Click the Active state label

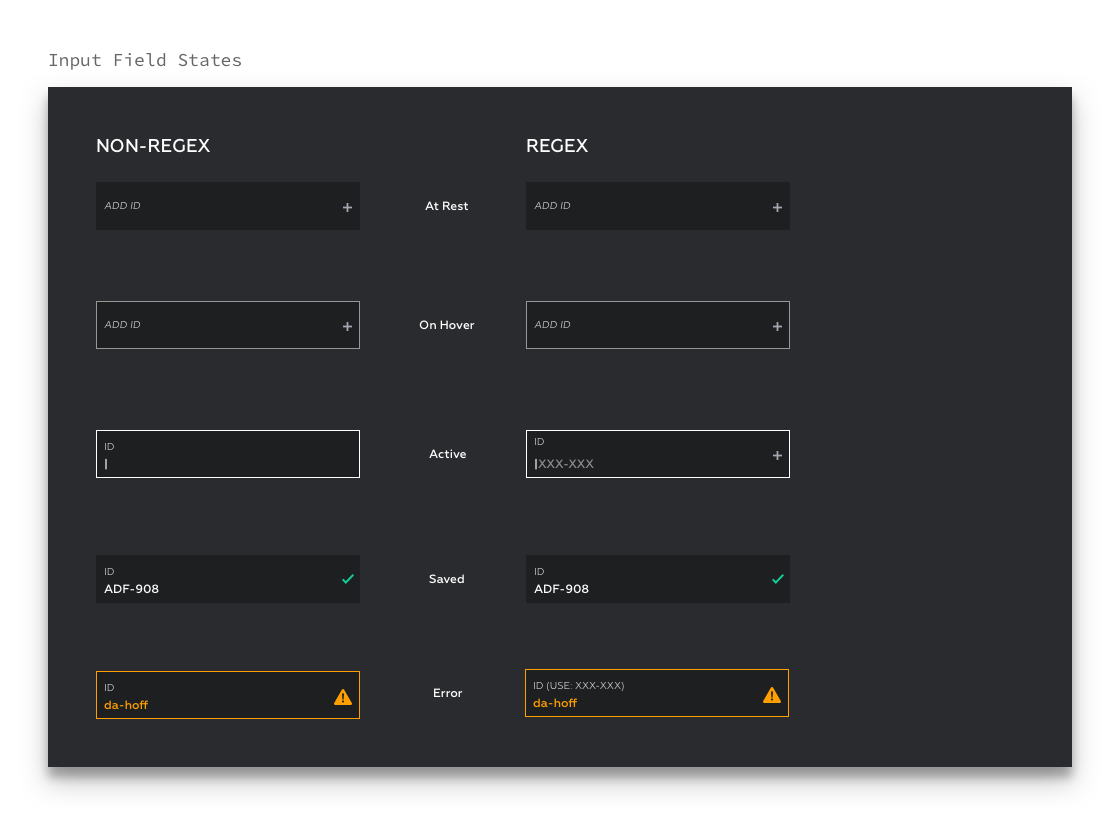point(447,454)
